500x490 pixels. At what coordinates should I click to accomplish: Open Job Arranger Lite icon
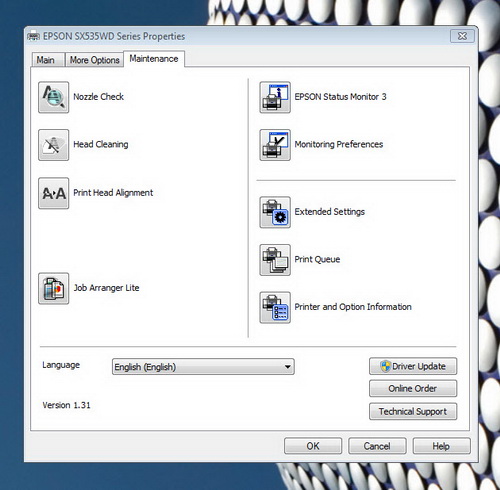(x=54, y=288)
